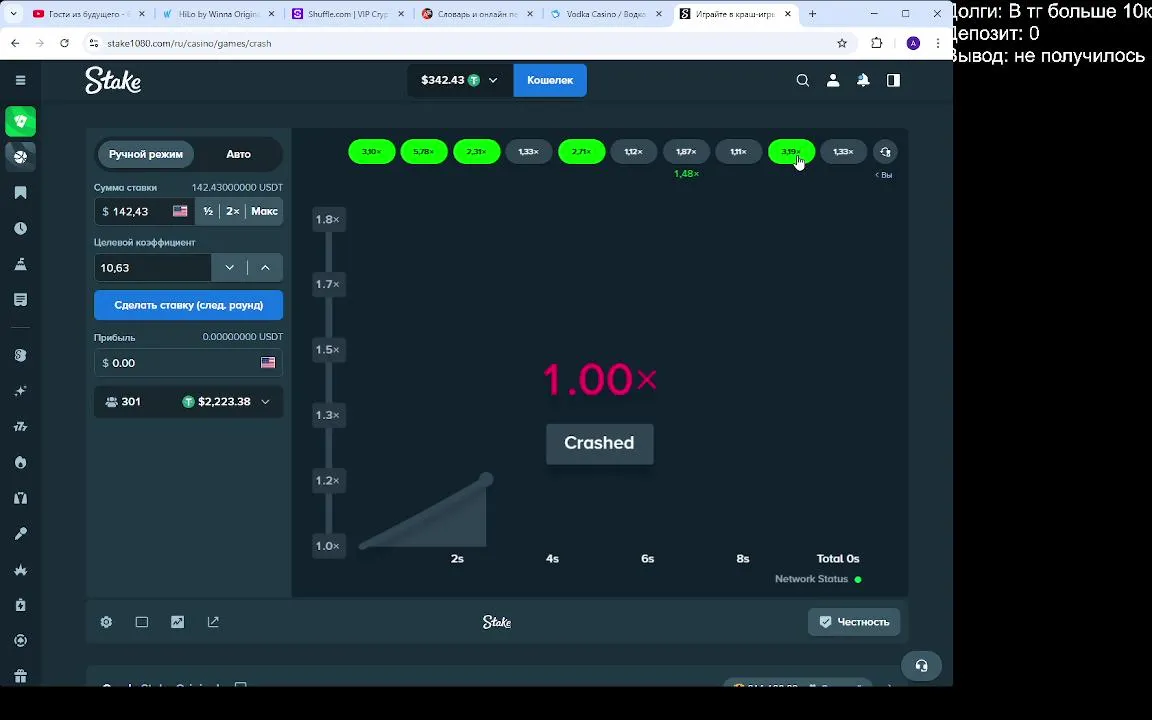Pop out the game with the external arrow icon

coord(213,622)
